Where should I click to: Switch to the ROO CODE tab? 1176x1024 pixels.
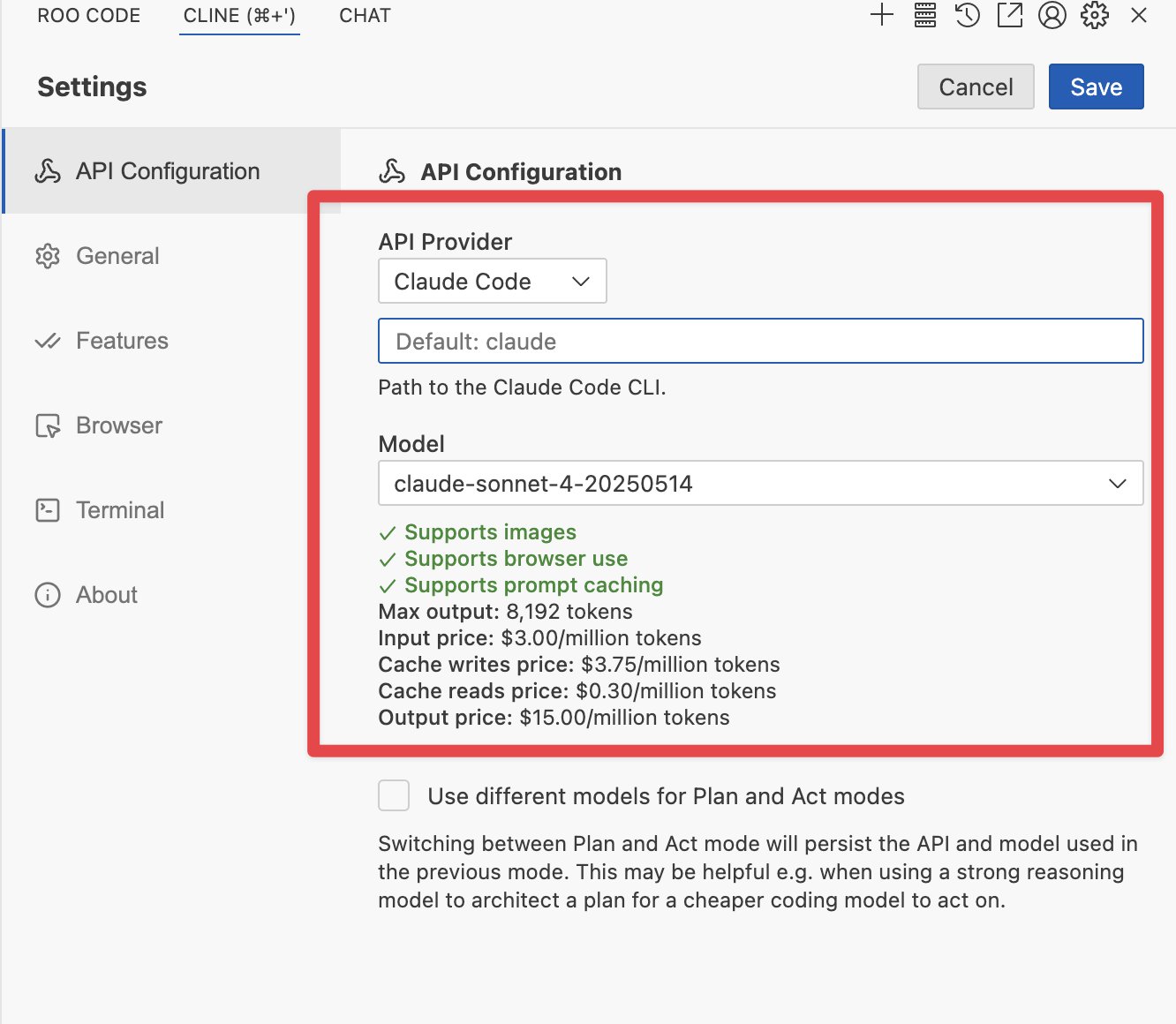(89, 16)
